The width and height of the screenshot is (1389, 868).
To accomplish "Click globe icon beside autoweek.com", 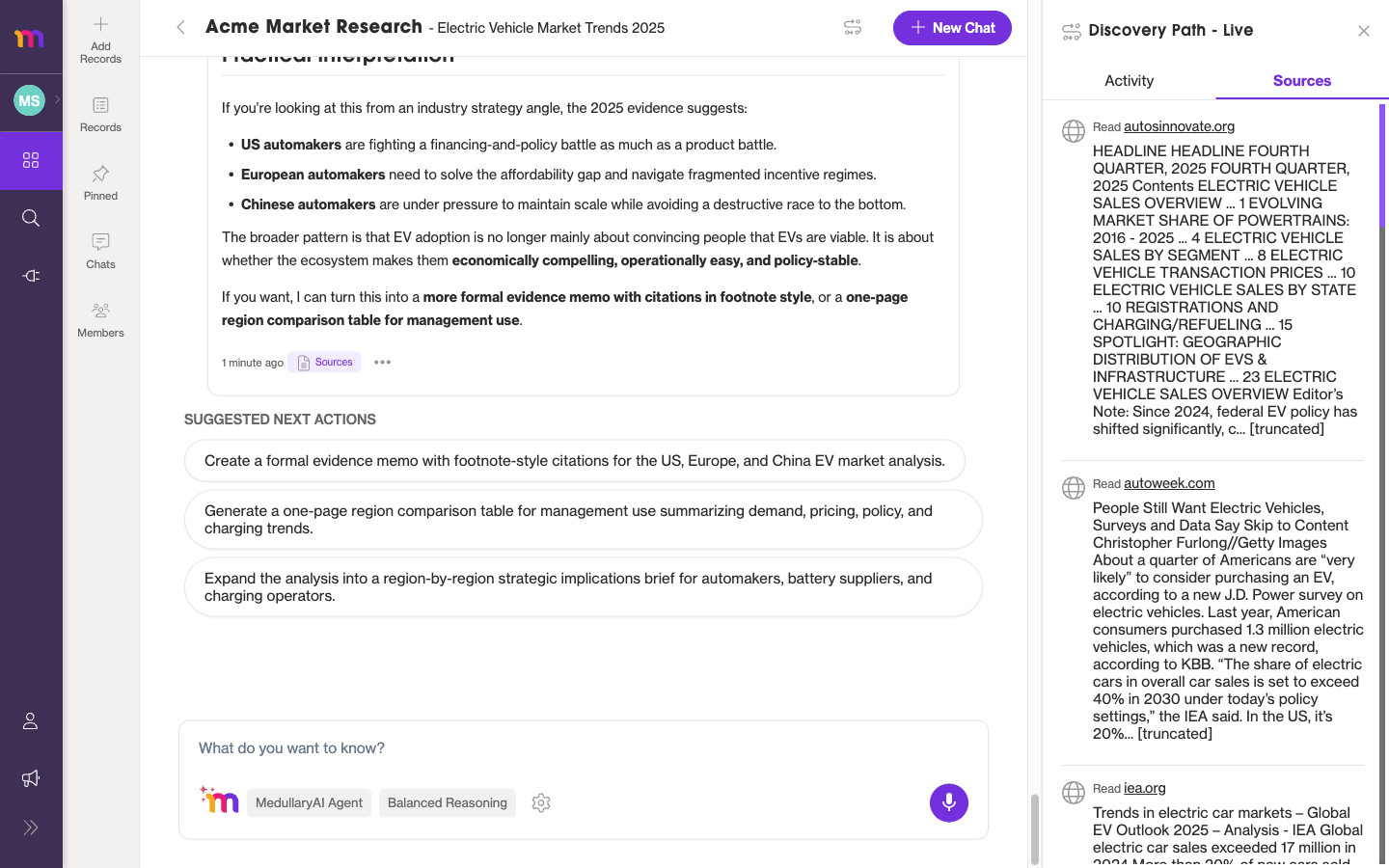I will (1074, 488).
